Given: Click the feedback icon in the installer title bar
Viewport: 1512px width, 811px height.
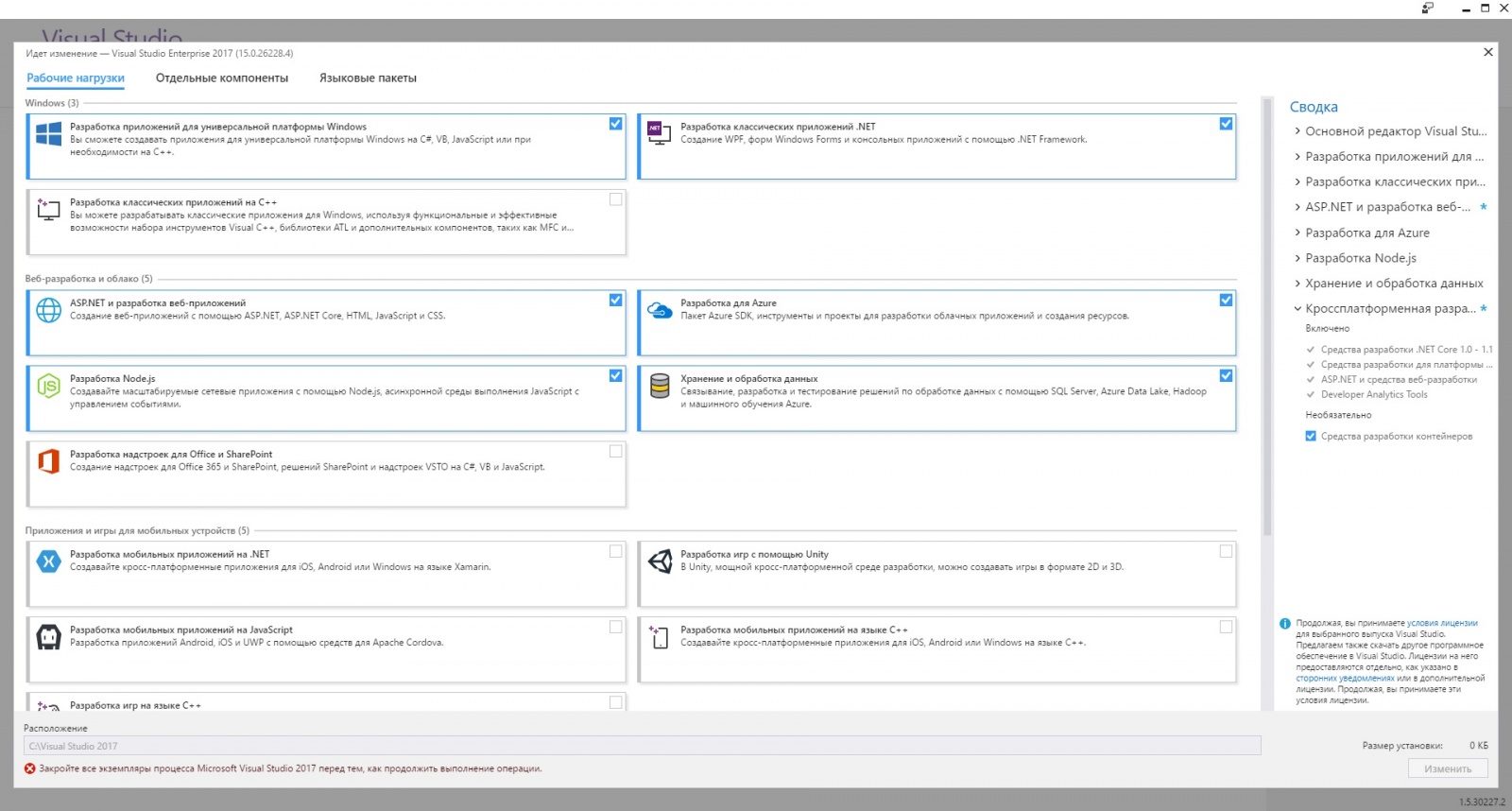Looking at the screenshot, I should click(x=1428, y=8).
